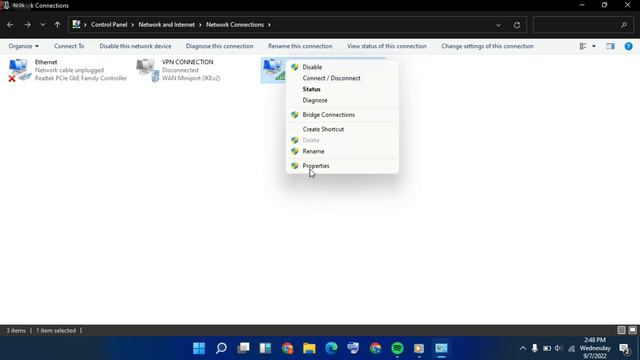
Task: Open the clock and date flyout
Action: tap(595, 348)
